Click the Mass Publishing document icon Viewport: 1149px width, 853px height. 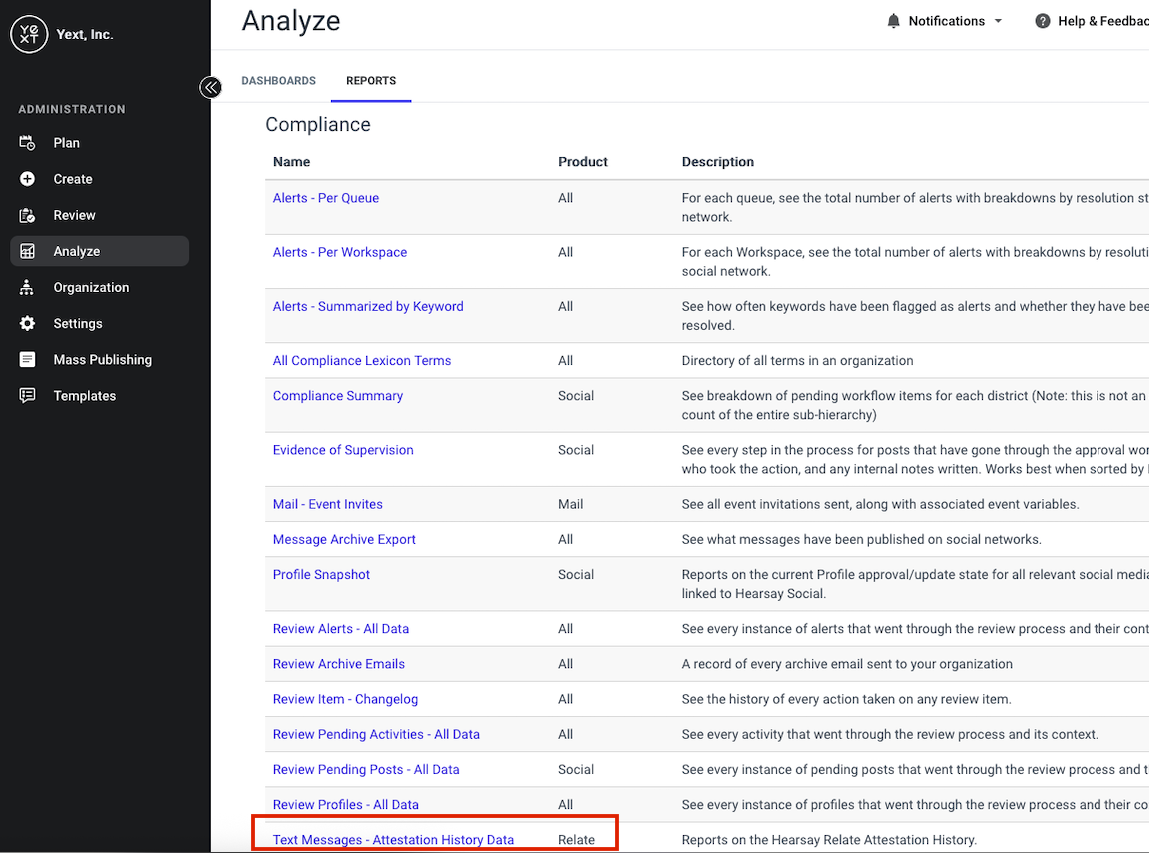pyautogui.click(x=27, y=359)
